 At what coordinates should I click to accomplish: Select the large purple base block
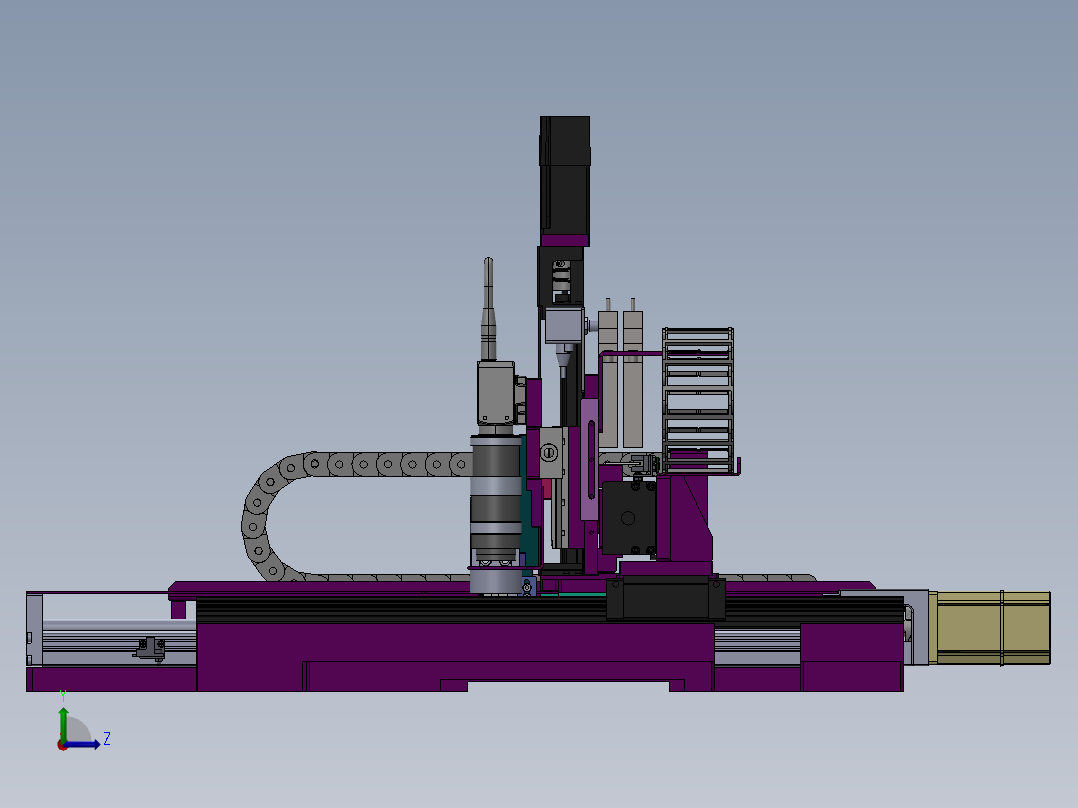455,656
